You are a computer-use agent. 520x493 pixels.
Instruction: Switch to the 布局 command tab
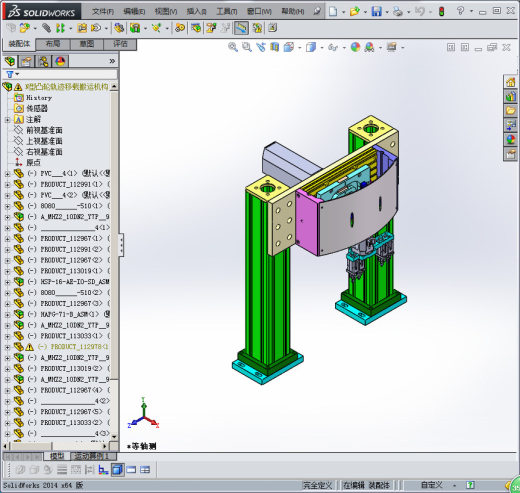[53, 44]
